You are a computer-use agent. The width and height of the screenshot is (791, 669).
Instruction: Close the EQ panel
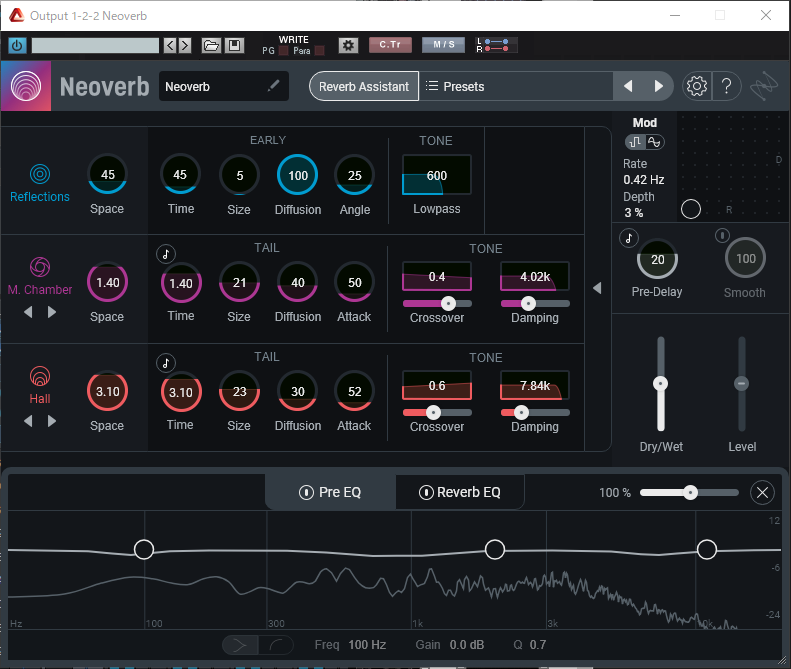[x=762, y=492]
